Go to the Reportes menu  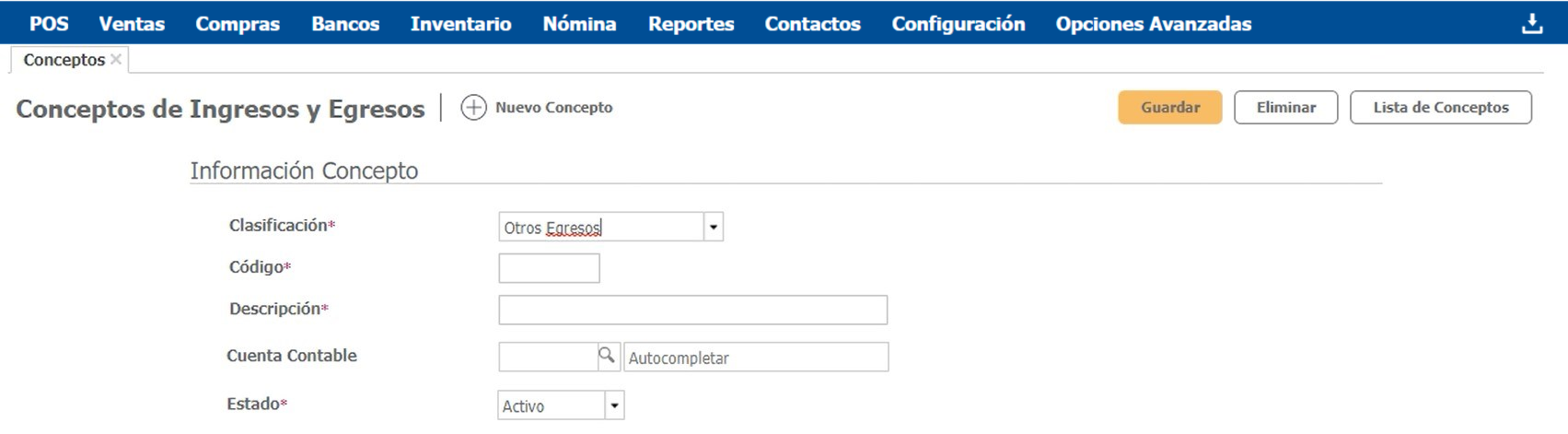coord(691,24)
